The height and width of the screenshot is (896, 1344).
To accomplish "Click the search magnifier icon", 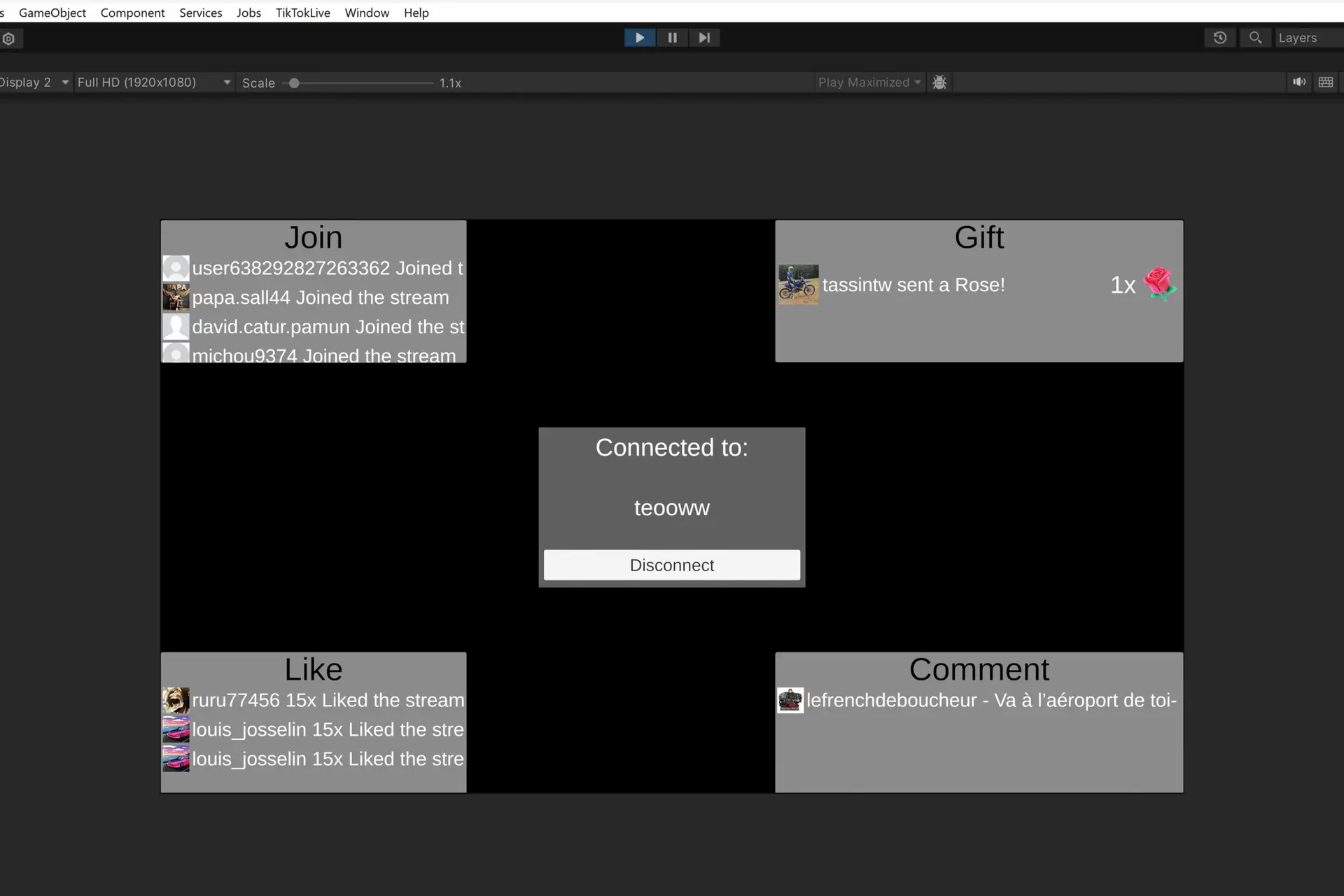I will [1255, 38].
